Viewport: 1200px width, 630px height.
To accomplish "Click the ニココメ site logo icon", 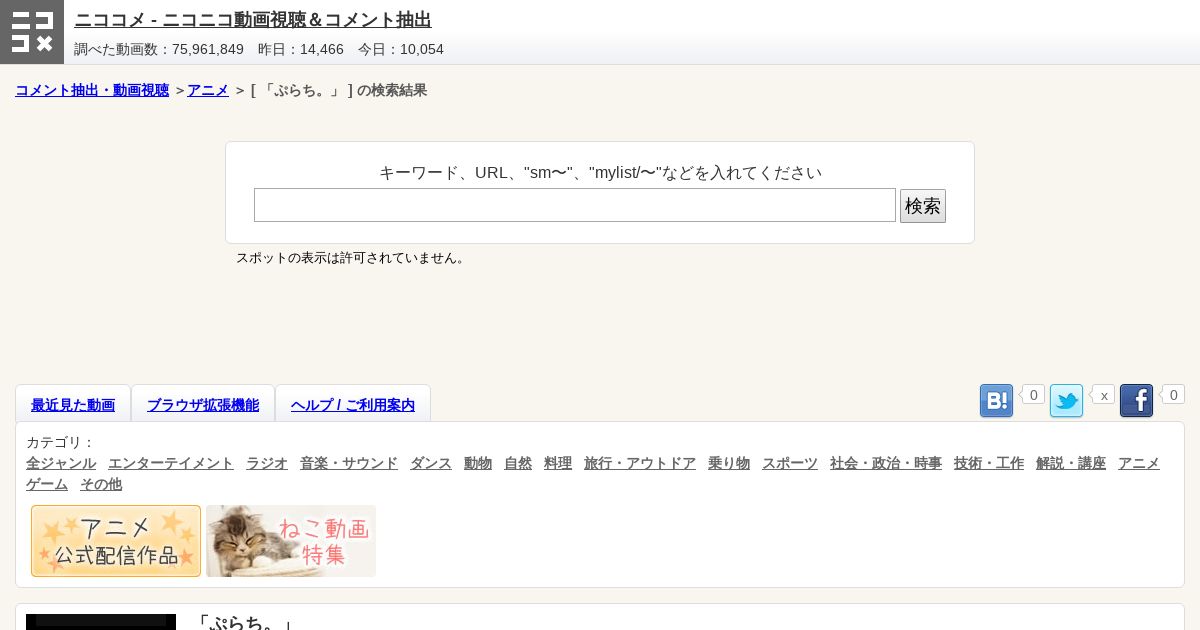I will [32, 32].
